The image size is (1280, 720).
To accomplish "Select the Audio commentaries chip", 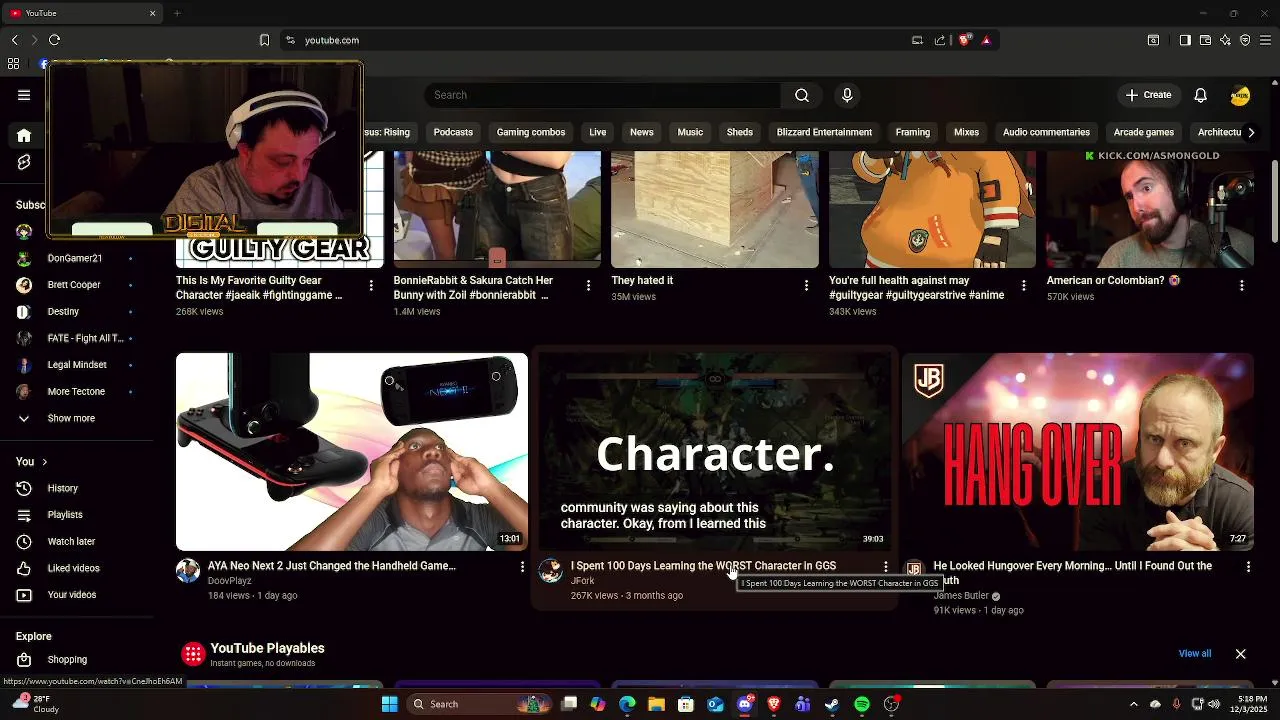I will click(1046, 132).
